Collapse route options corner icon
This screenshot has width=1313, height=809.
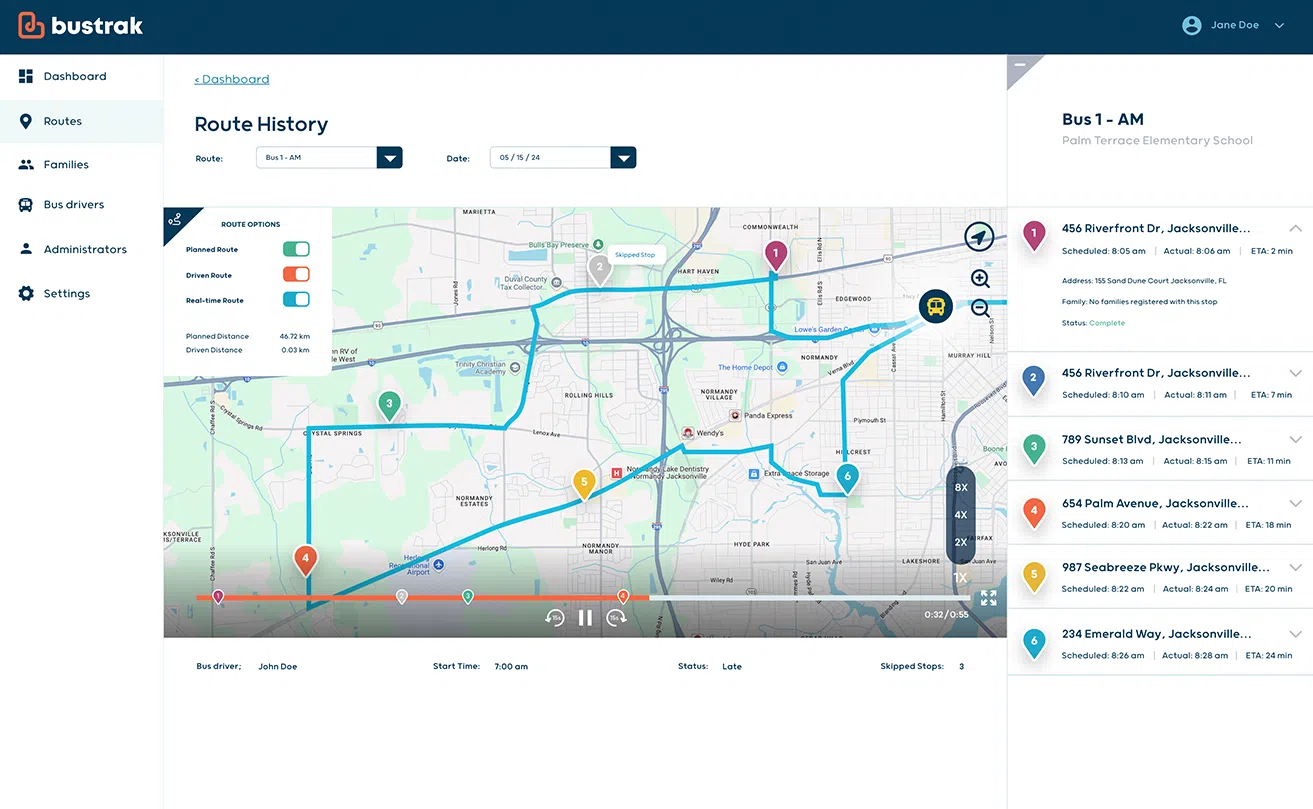(176, 220)
